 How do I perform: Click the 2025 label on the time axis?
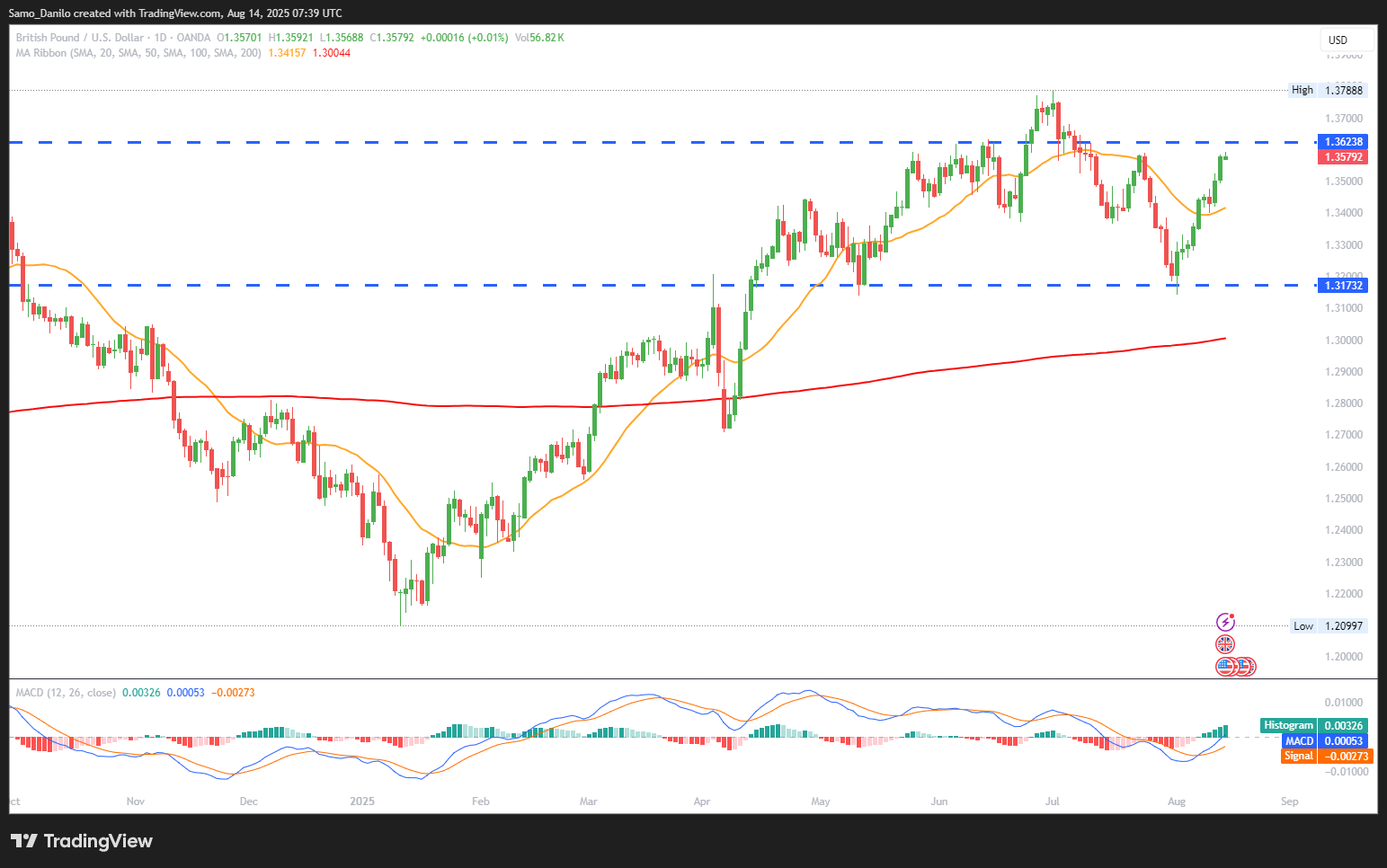[362, 801]
